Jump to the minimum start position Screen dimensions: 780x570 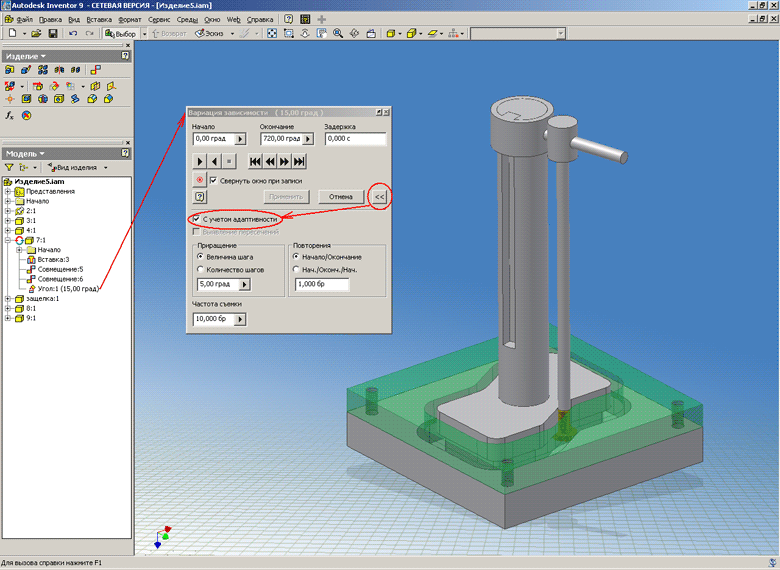pyautogui.click(x=255, y=161)
